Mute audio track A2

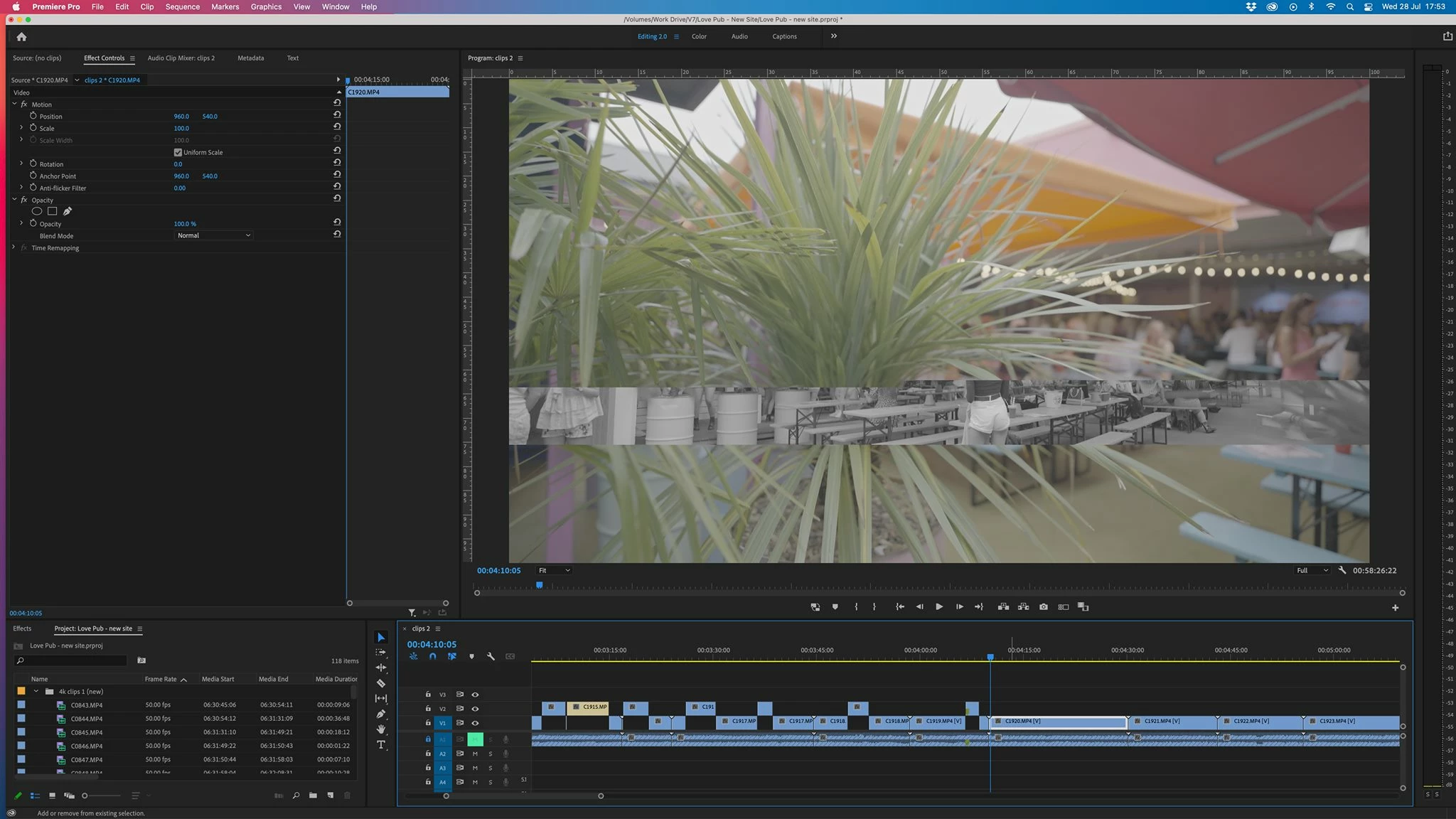(475, 754)
